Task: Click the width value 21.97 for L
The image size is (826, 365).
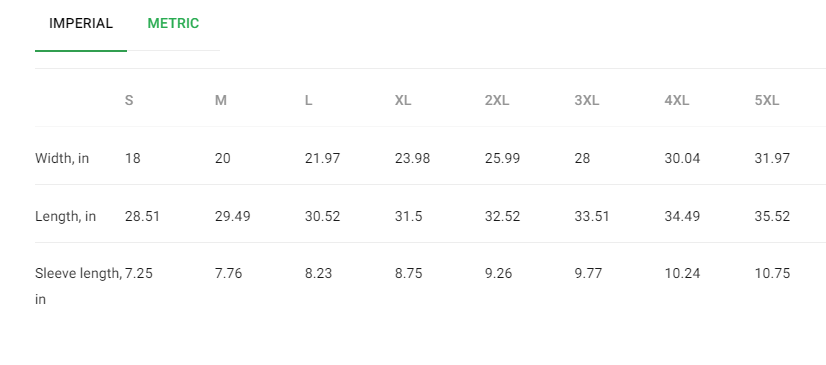Action: point(322,159)
